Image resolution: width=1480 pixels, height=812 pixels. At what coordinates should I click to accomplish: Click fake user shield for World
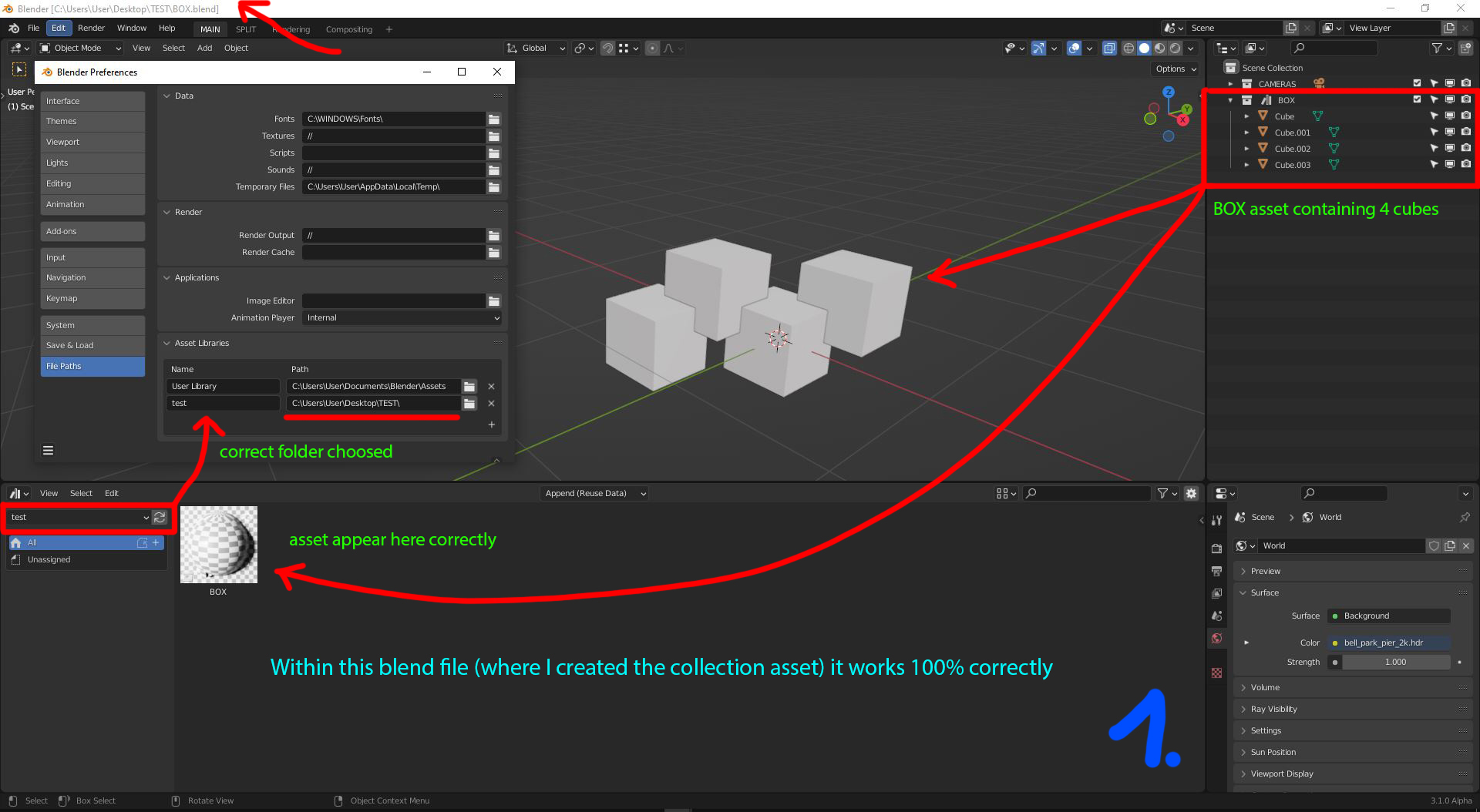(x=1434, y=546)
